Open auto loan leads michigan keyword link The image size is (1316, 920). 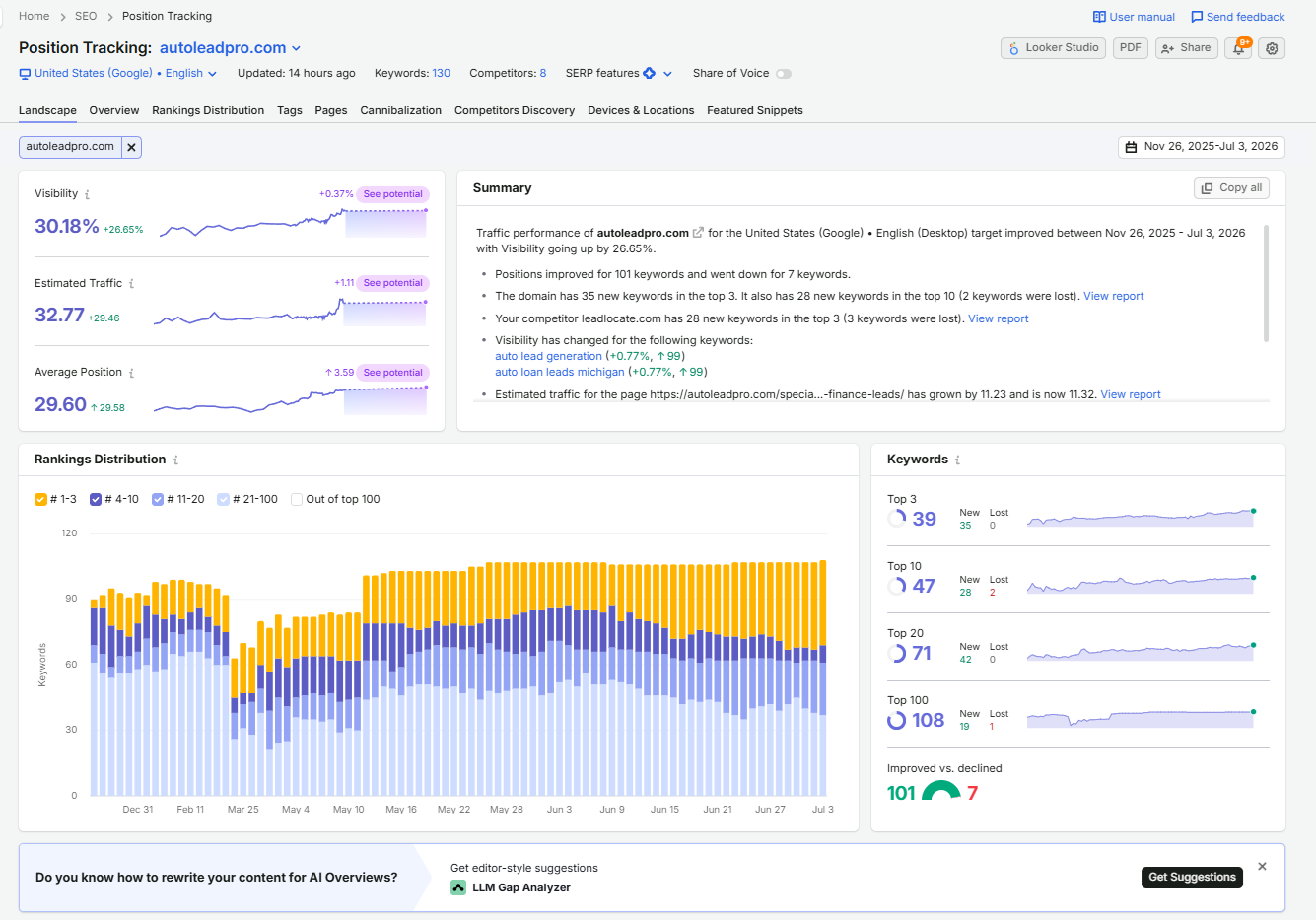(559, 372)
